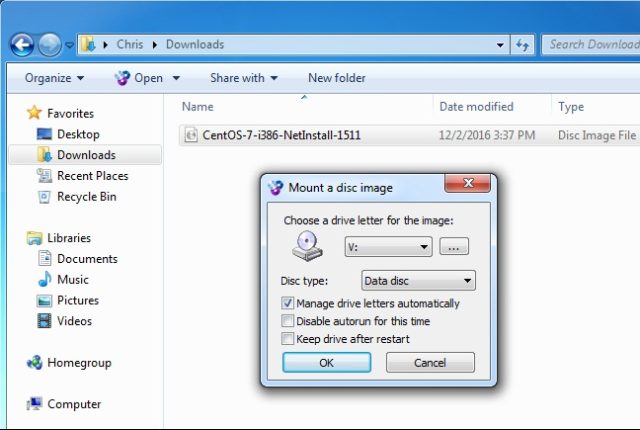Sort by Name column header
The image size is (640, 430).
(x=198, y=106)
